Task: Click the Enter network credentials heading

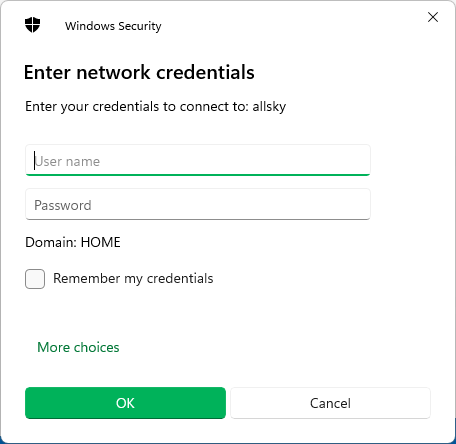Action: click(x=139, y=72)
